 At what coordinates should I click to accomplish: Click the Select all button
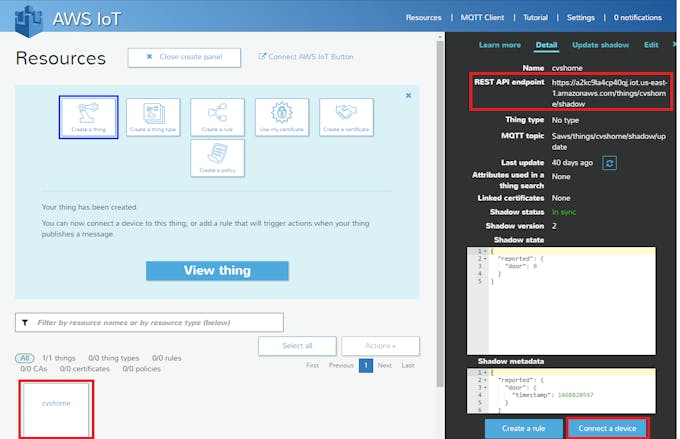click(x=297, y=346)
